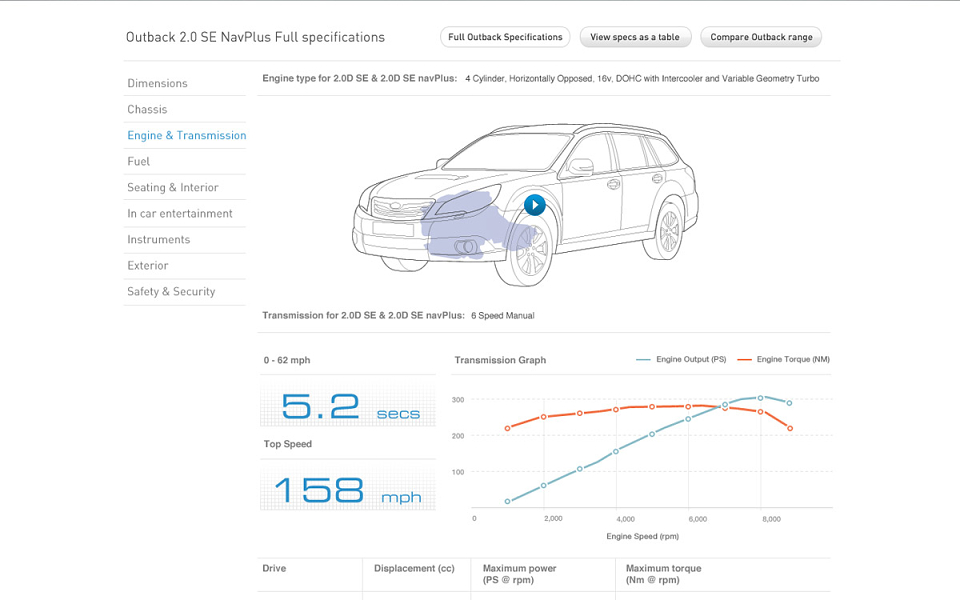960x600 pixels.
Task: Go to the Chassis section
Action: point(147,110)
